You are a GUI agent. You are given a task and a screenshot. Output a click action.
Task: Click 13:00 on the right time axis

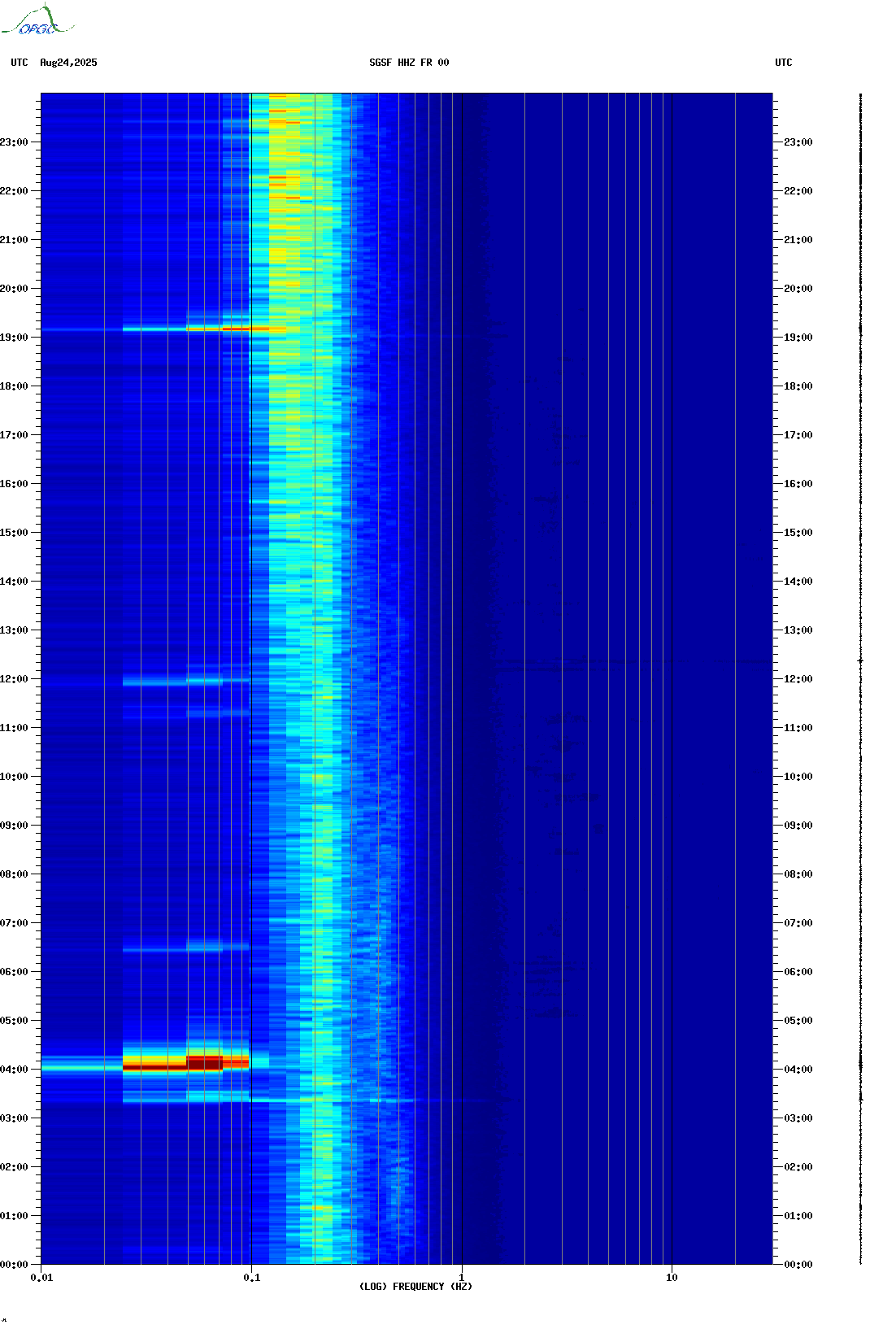pyautogui.click(x=798, y=630)
